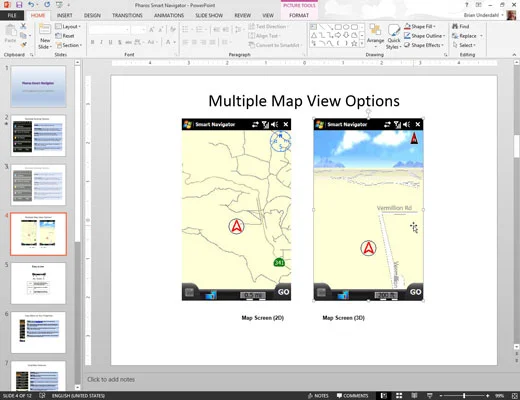
Task: Select slide 2 thumbnail
Action: (x=38, y=136)
